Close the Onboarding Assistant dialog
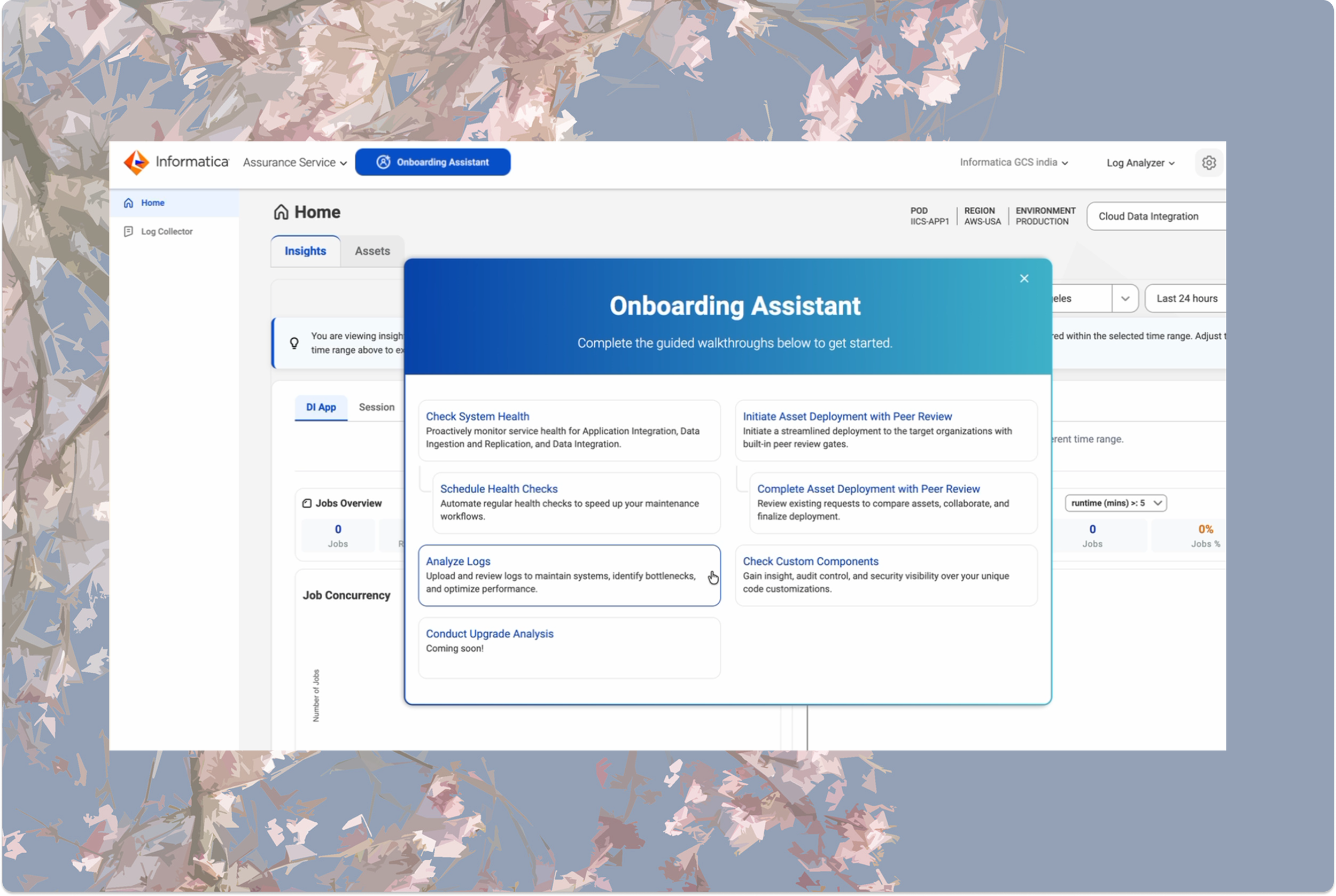The width and height of the screenshot is (1336, 896). 1024,278
